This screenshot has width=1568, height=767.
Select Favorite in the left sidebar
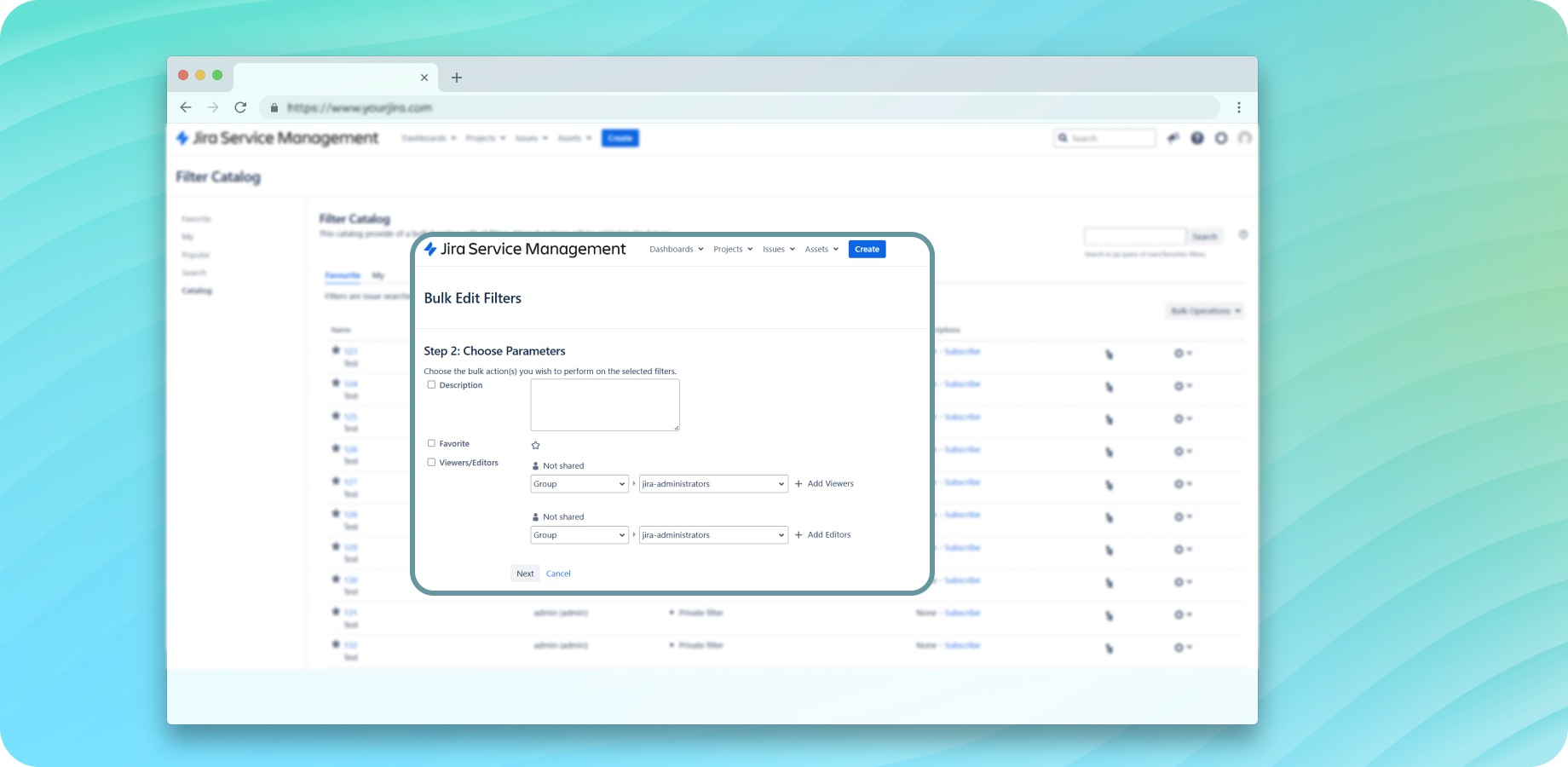tap(196, 219)
